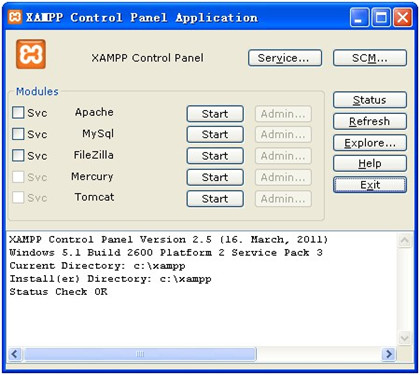The image size is (420, 375).
Task: Open the SCM... services manager
Action: 370,58
